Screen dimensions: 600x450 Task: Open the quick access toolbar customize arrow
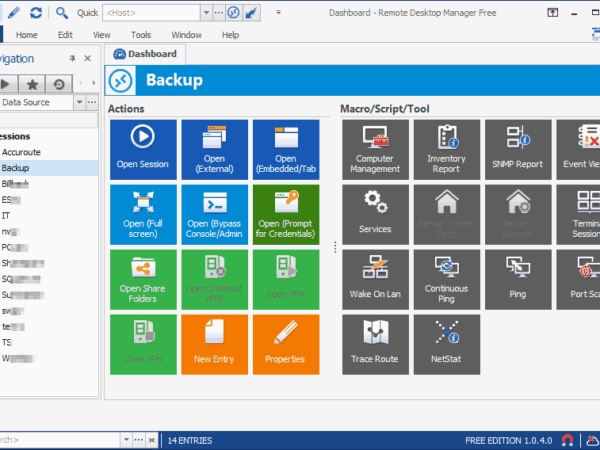(279, 12)
